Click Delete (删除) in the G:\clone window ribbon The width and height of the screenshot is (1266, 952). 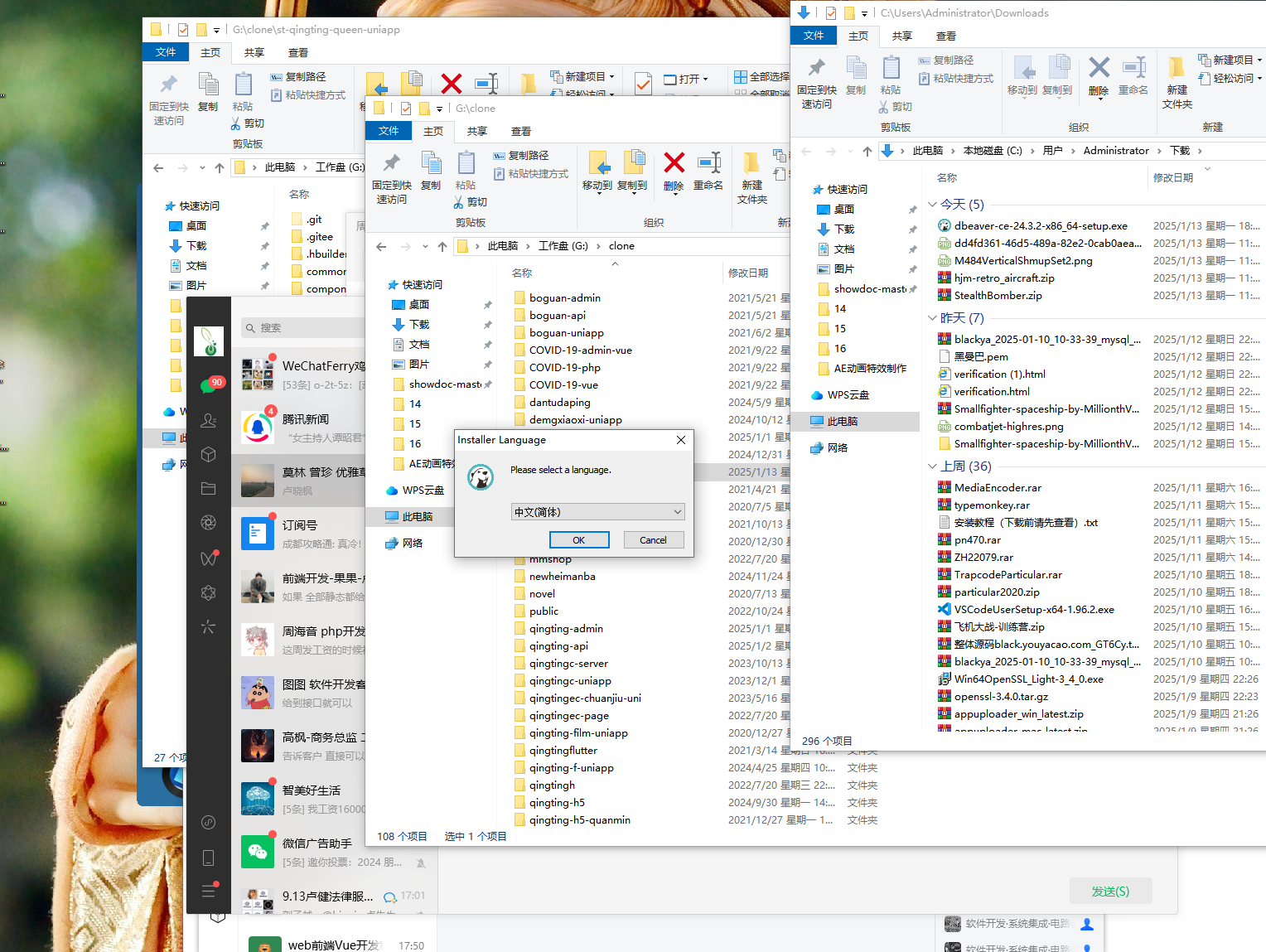coord(674,172)
